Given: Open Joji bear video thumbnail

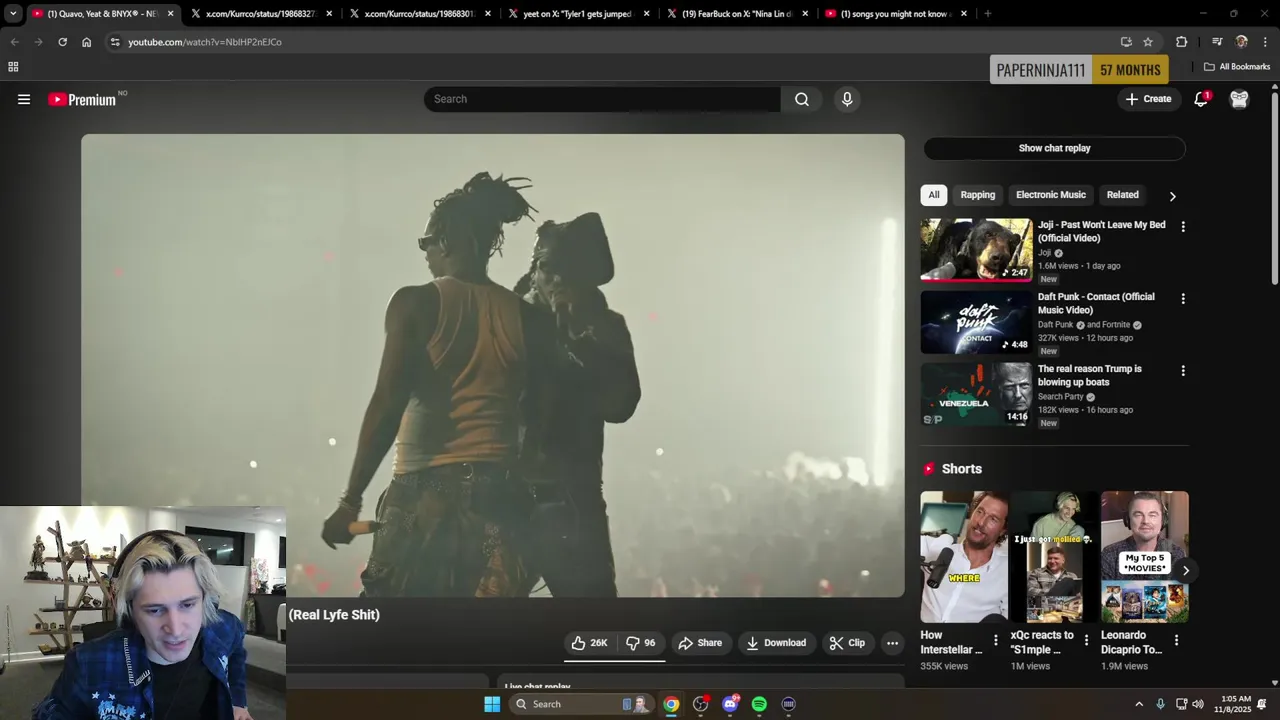Looking at the screenshot, I should coord(976,250).
